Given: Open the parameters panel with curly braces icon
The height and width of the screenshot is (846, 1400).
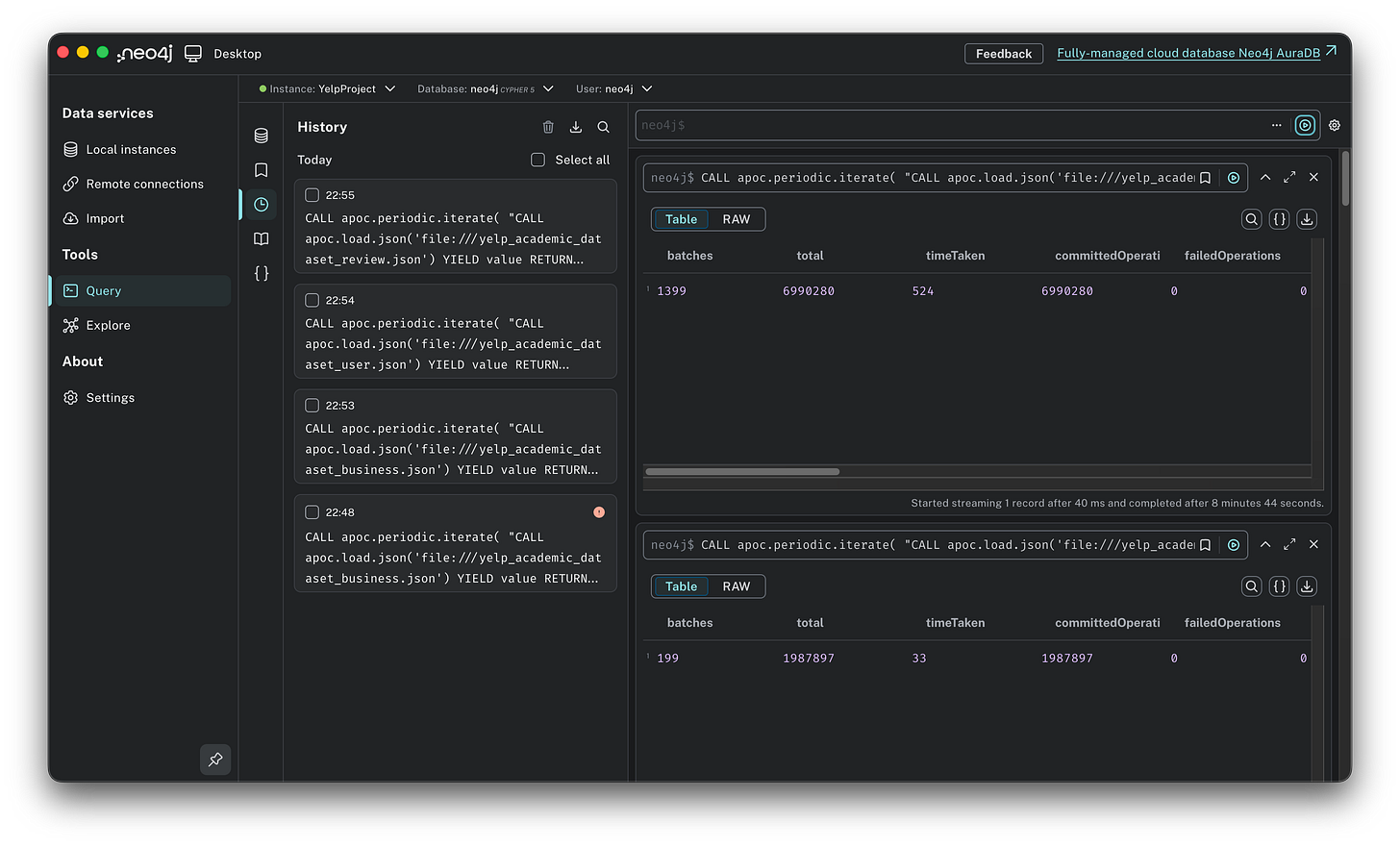Looking at the screenshot, I should [261, 273].
